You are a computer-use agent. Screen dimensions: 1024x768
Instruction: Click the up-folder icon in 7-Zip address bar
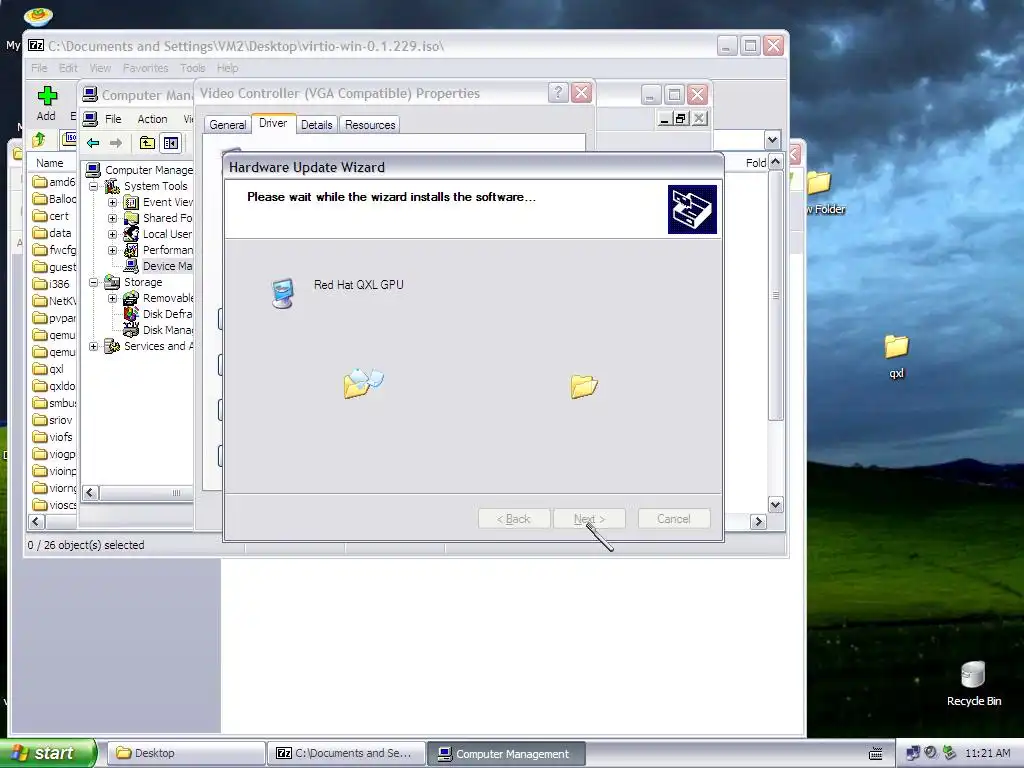tap(39, 140)
